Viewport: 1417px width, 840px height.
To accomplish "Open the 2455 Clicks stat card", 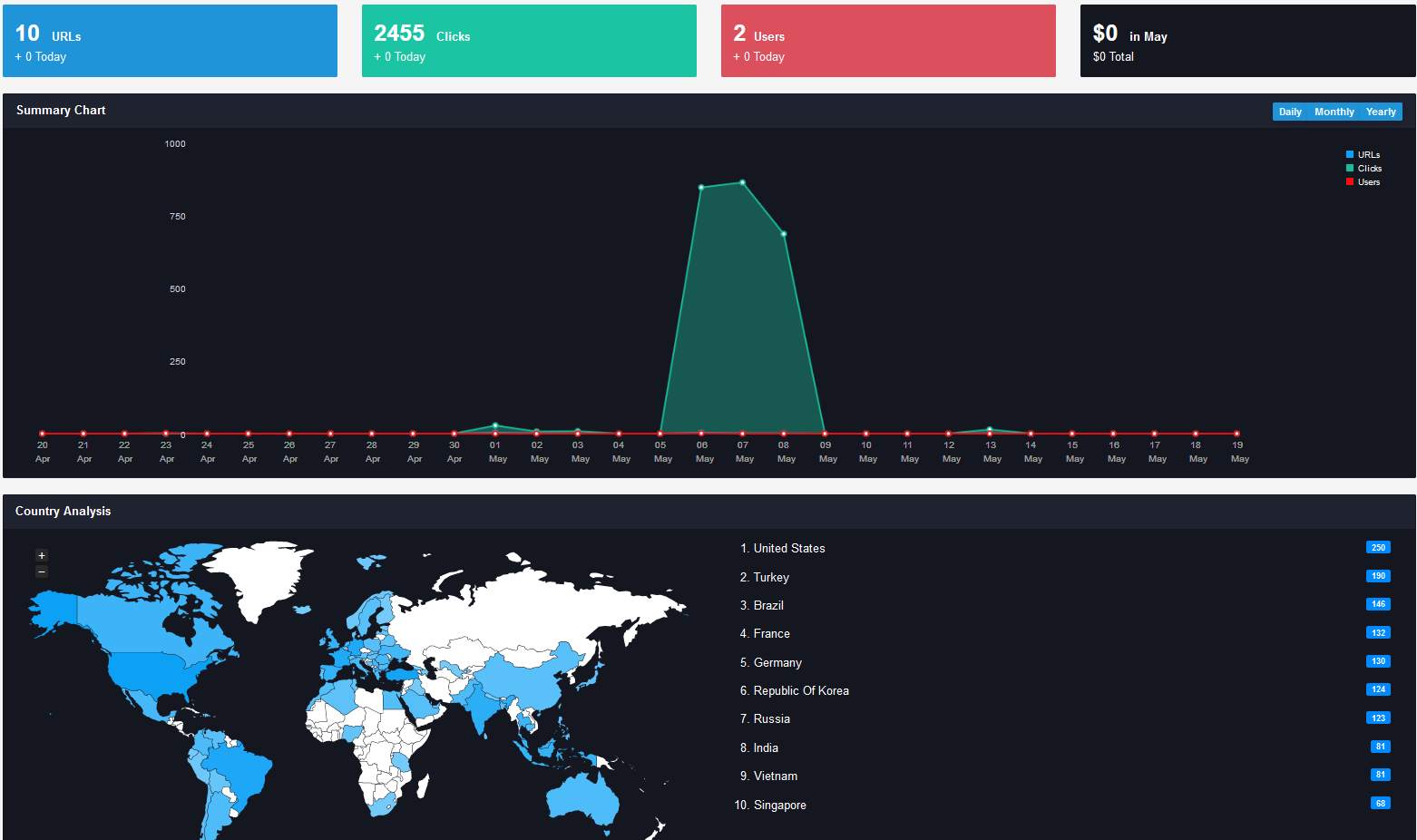I will click(529, 41).
